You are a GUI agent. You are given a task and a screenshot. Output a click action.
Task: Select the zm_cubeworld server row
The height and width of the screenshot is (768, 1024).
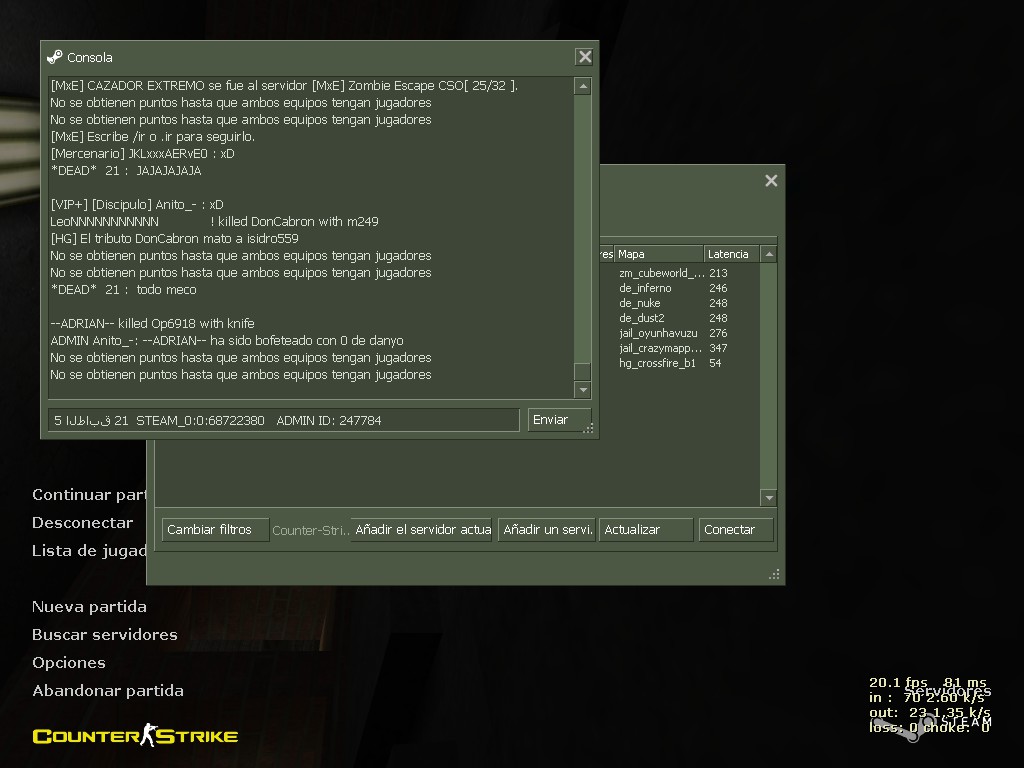679,273
